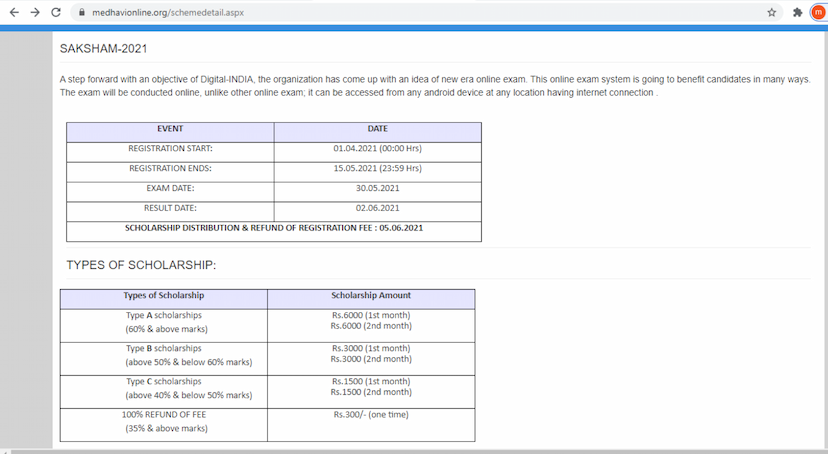
Task: Click the Scholarship Amount column header
Action: pos(371,296)
